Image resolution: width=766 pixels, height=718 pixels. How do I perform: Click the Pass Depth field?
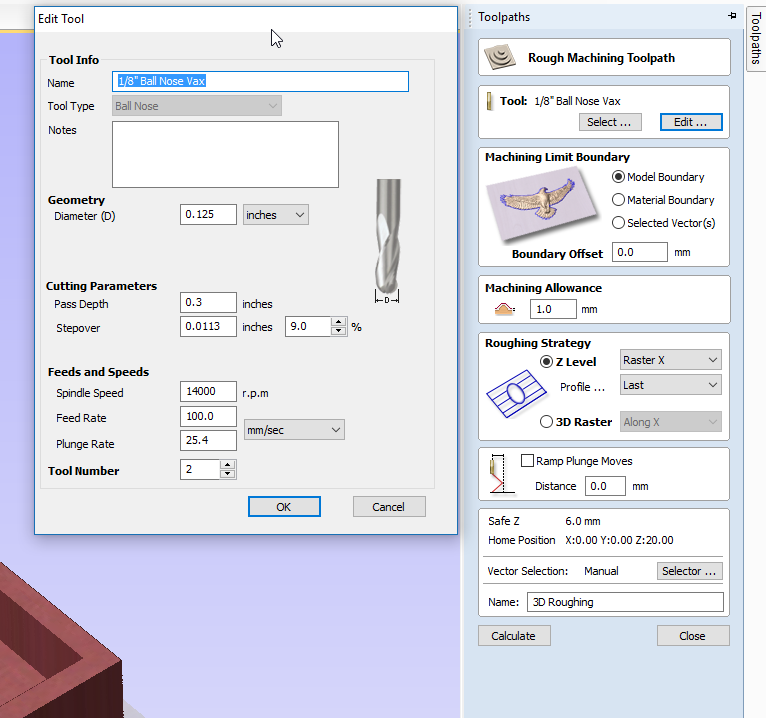[208, 302]
